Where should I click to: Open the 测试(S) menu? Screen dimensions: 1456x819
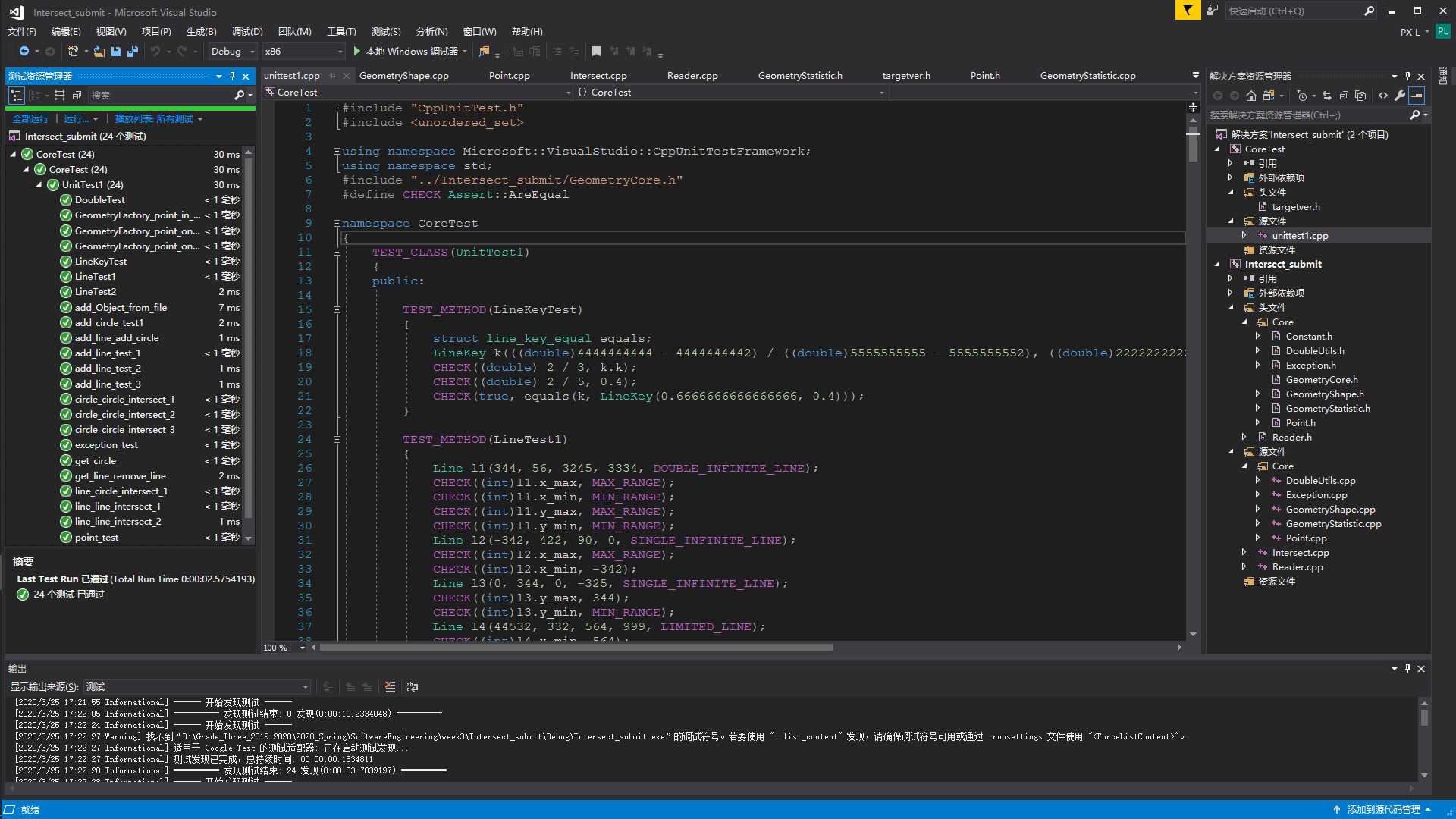(386, 32)
